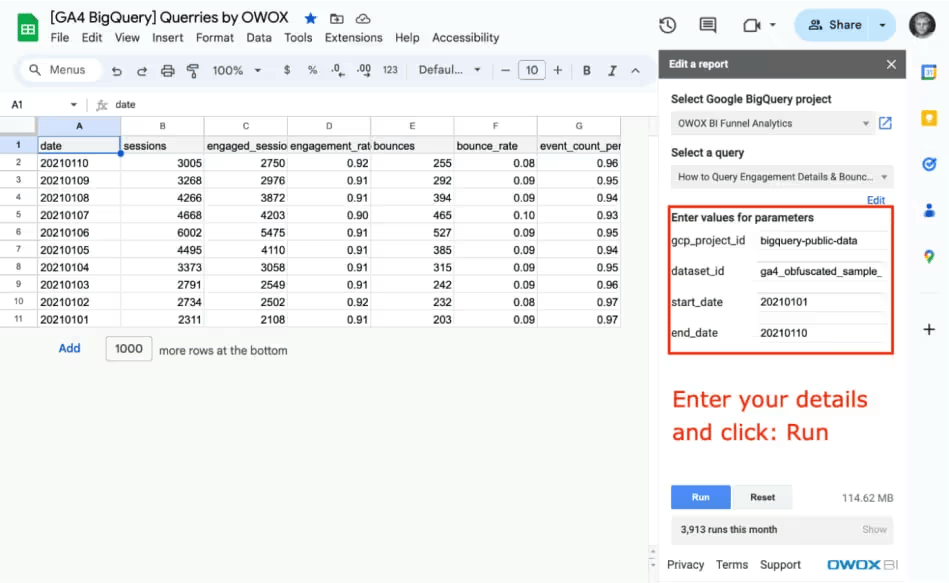
Task: Open the Data menu
Action: pyautogui.click(x=258, y=38)
